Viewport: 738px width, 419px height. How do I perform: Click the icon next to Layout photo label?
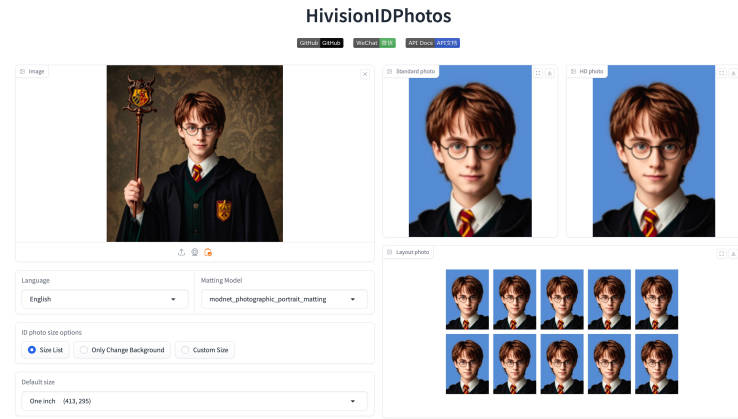pos(389,252)
